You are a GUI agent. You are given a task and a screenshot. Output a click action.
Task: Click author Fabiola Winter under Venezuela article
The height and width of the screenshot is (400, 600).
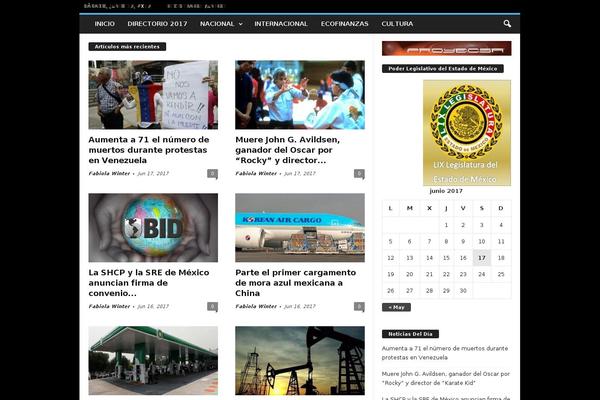[109, 173]
